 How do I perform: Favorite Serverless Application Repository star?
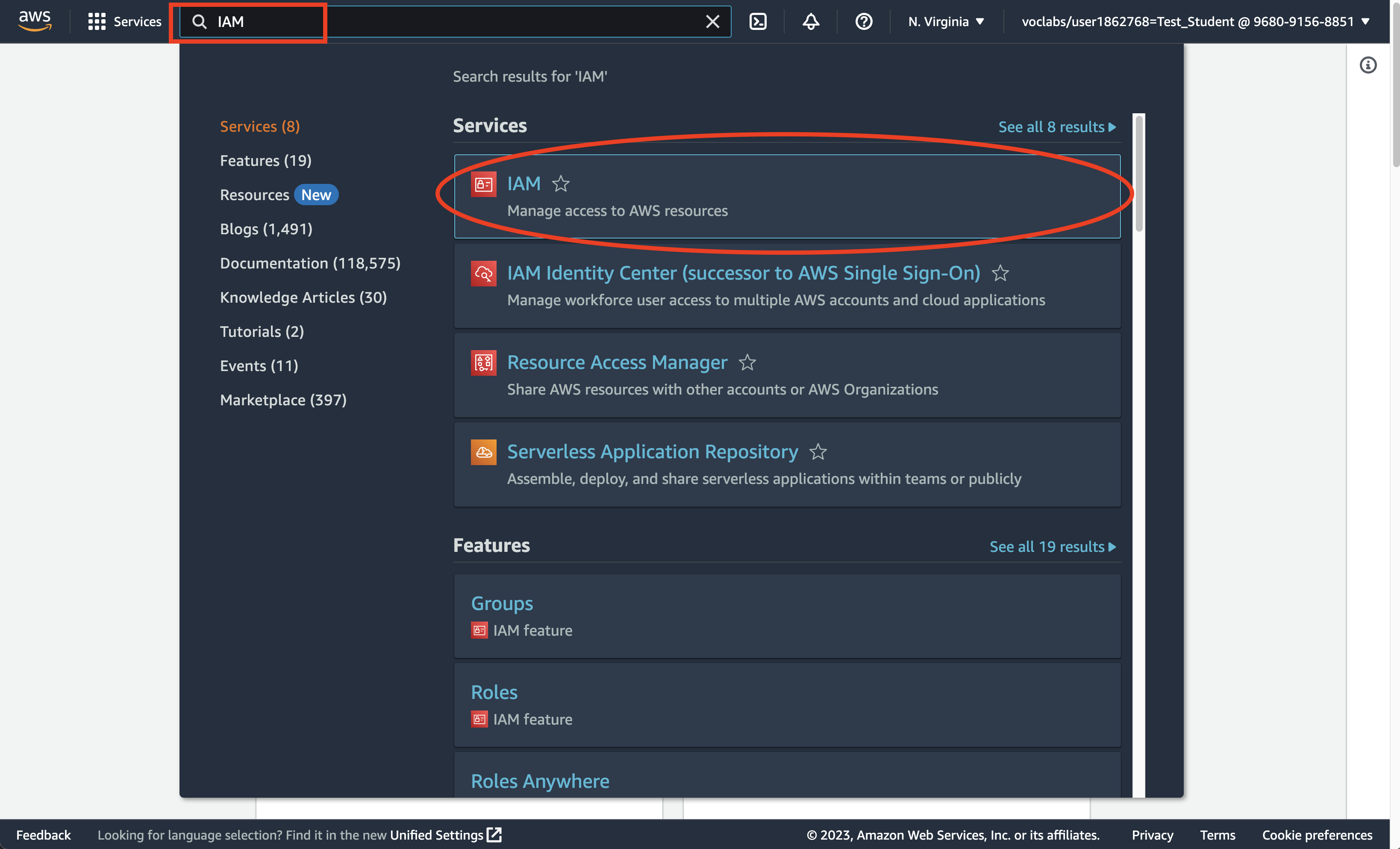tap(818, 452)
